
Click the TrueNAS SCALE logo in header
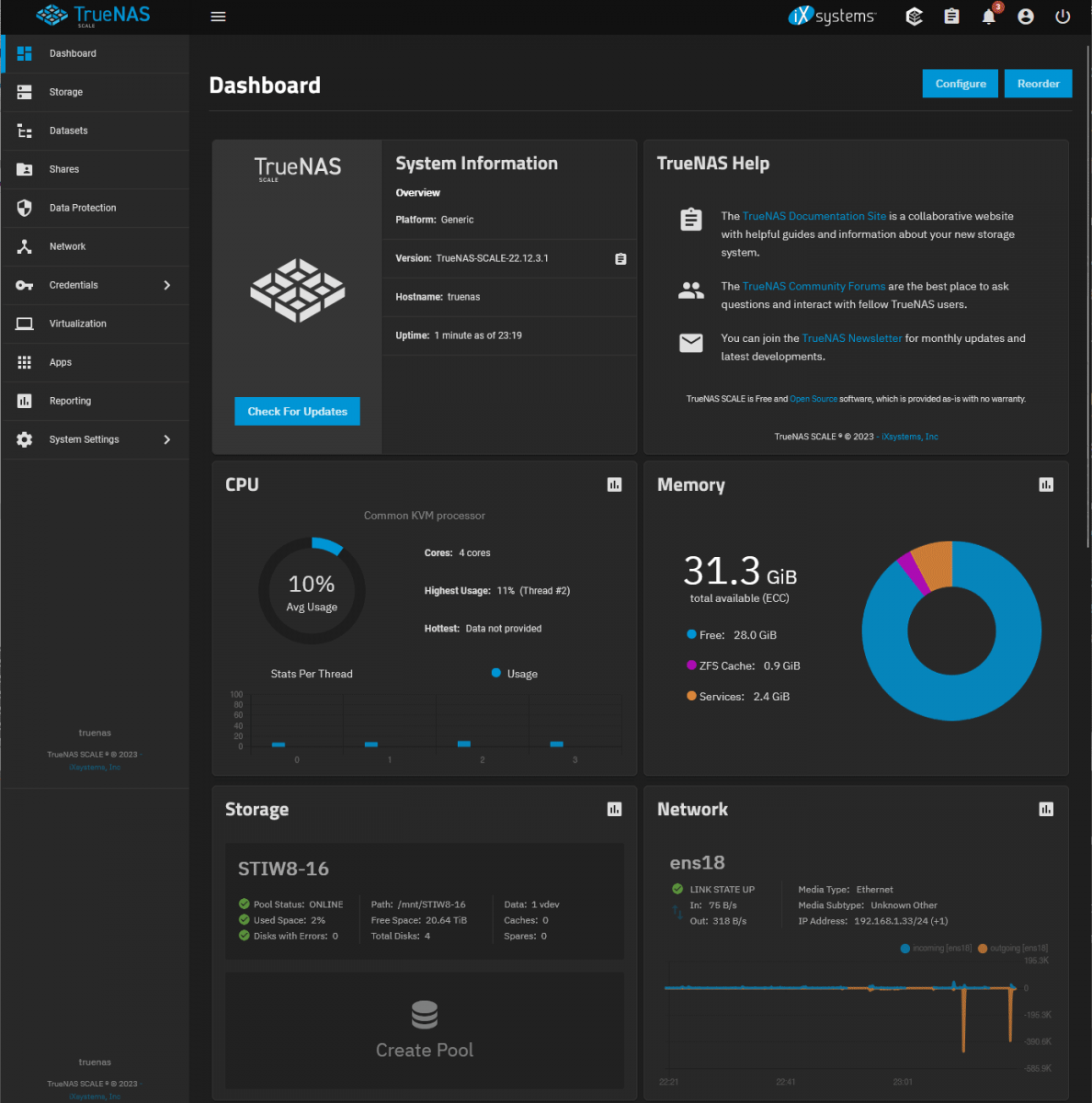pyautogui.click(x=93, y=16)
